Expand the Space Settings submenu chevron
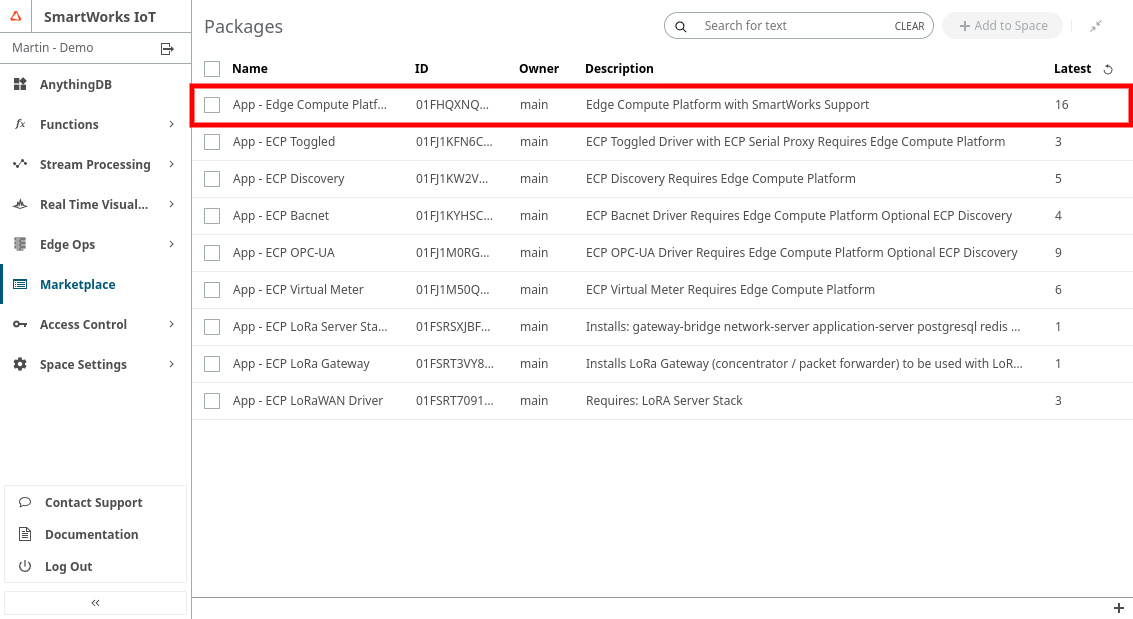 click(171, 364)
